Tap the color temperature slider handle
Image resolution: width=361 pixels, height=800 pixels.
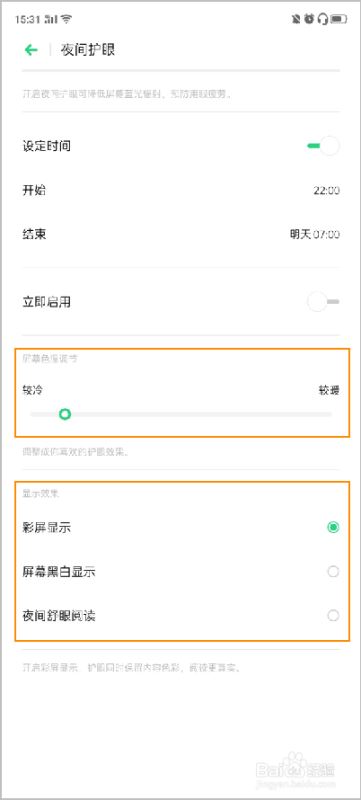(x=65, y=414)
